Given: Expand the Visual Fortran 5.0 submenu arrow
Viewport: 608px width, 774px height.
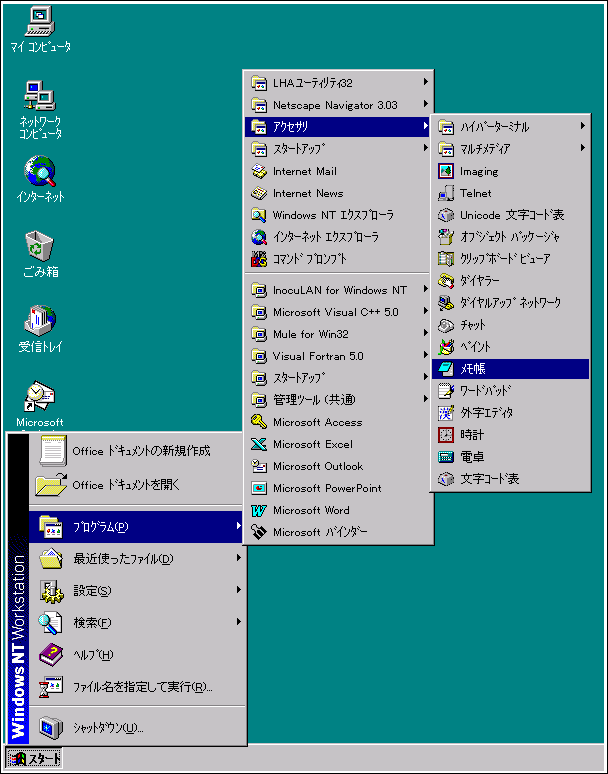Looking at the screenshot, I should [425, 355].
